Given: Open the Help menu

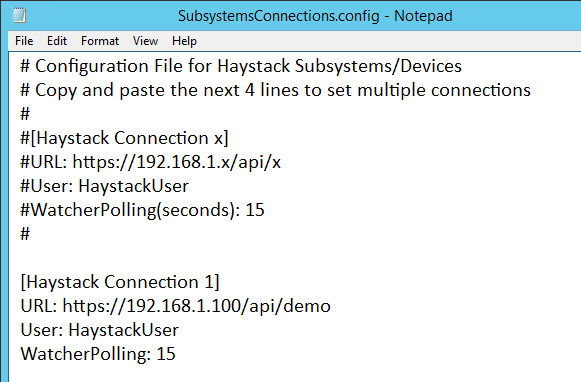Looking at the screenshot, I should (x=184, y=41).
